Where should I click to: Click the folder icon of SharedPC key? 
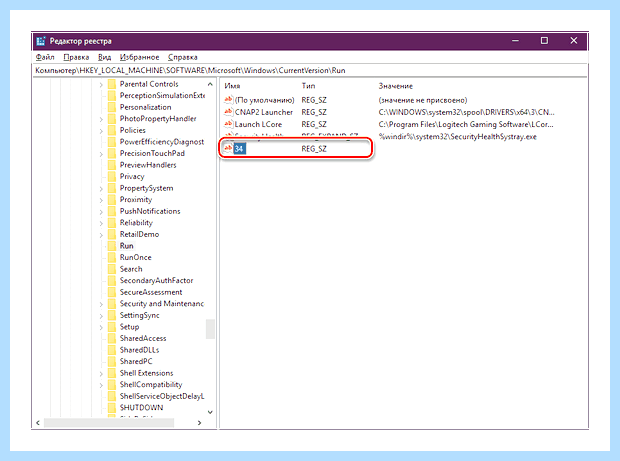112,361
